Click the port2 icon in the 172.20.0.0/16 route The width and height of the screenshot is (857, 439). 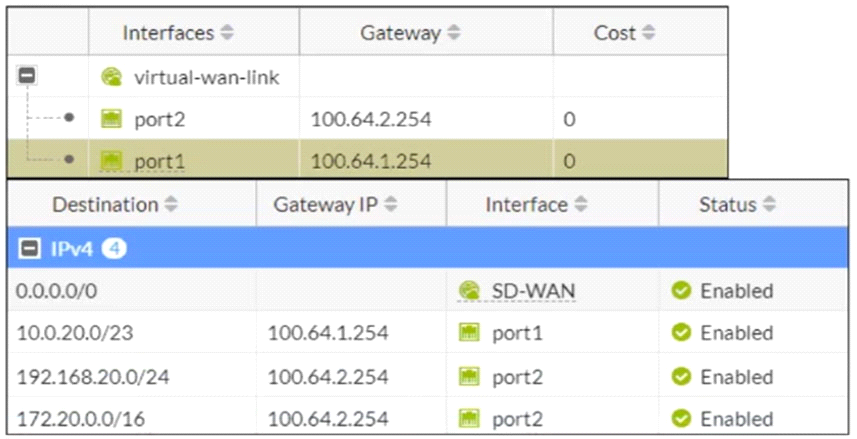(469, 418)
